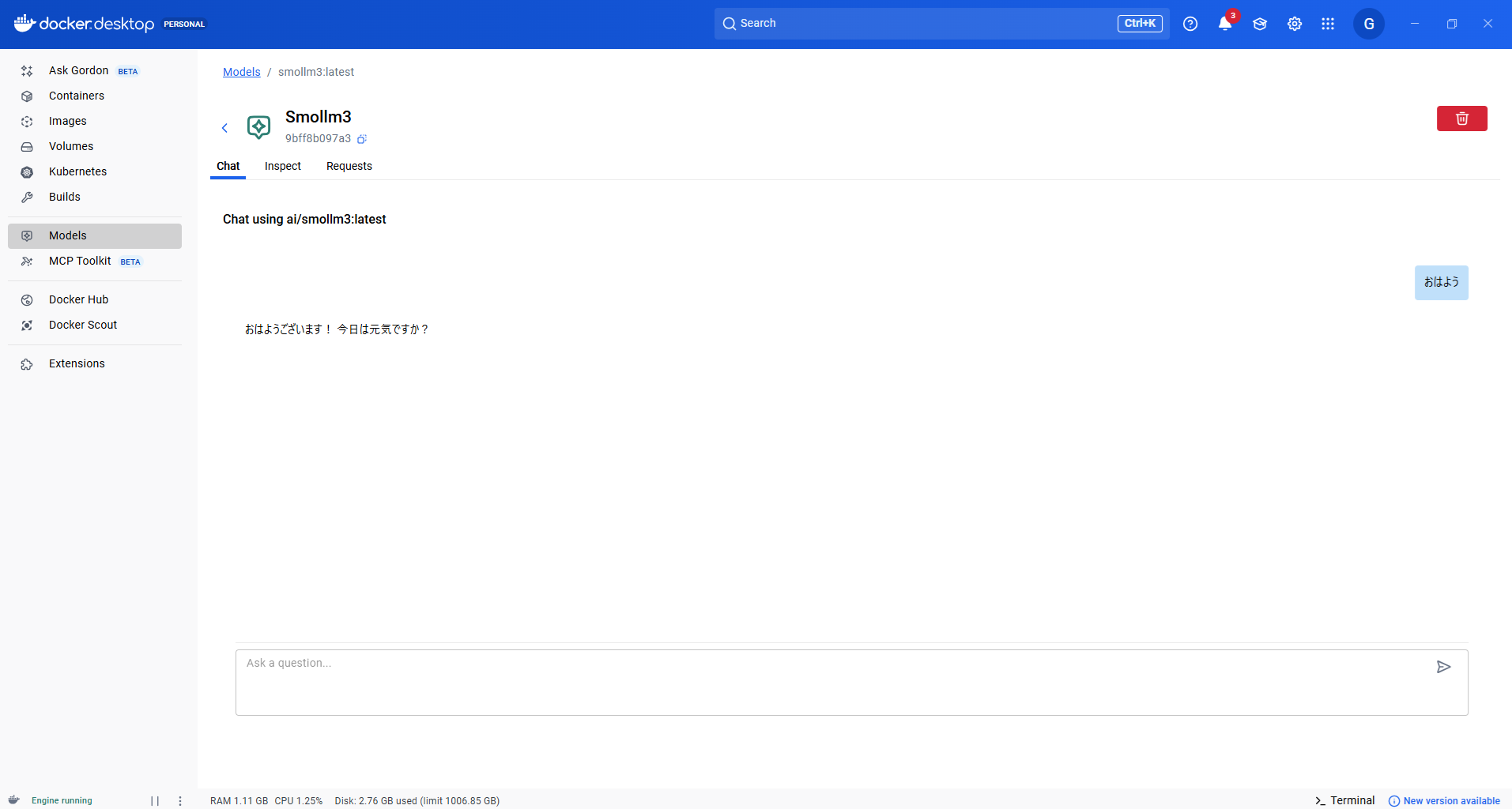Open the Volumes section

(x=95, y=147)
